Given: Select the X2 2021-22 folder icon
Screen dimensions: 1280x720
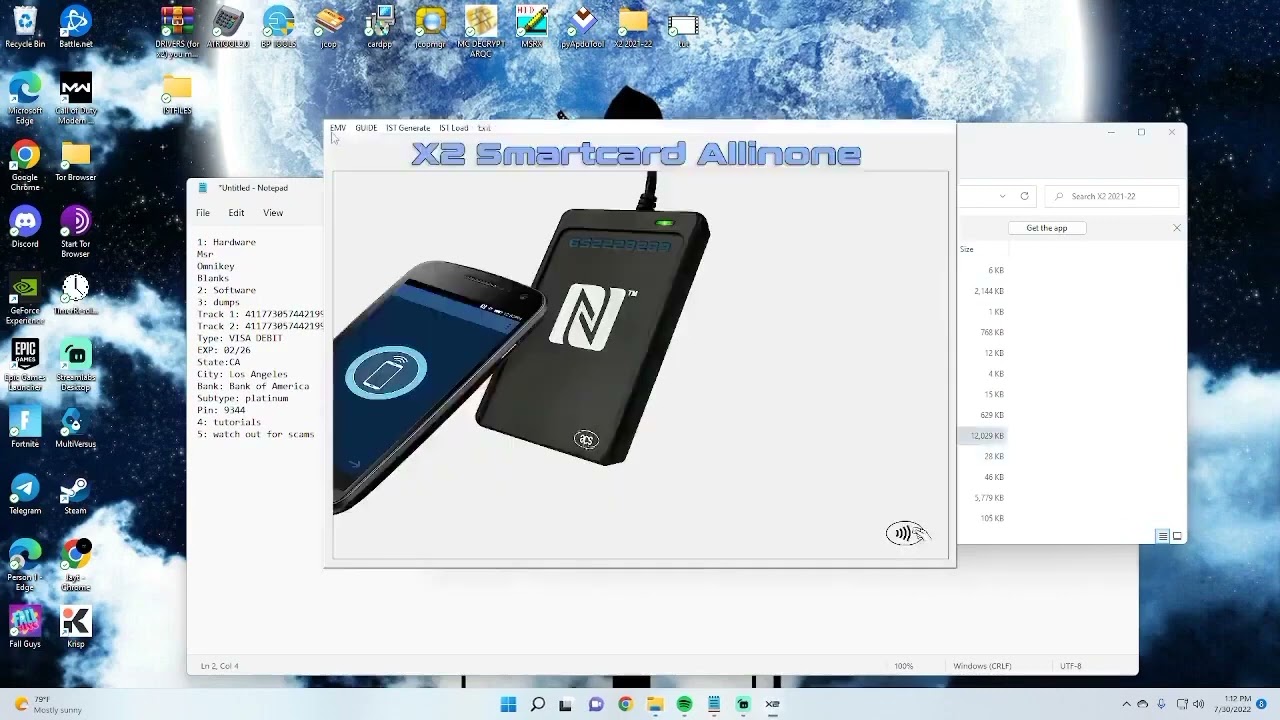Looking at the screenshot, I should pyautogui.click(x=632, y=27).
